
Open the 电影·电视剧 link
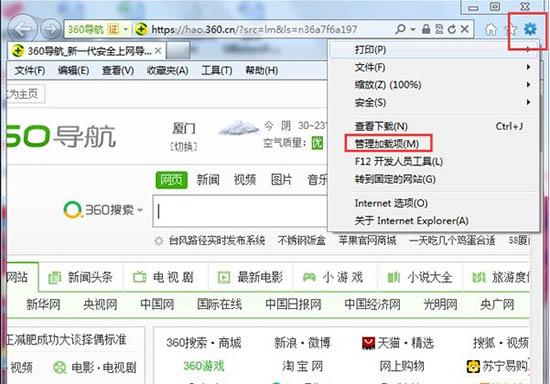95,368
